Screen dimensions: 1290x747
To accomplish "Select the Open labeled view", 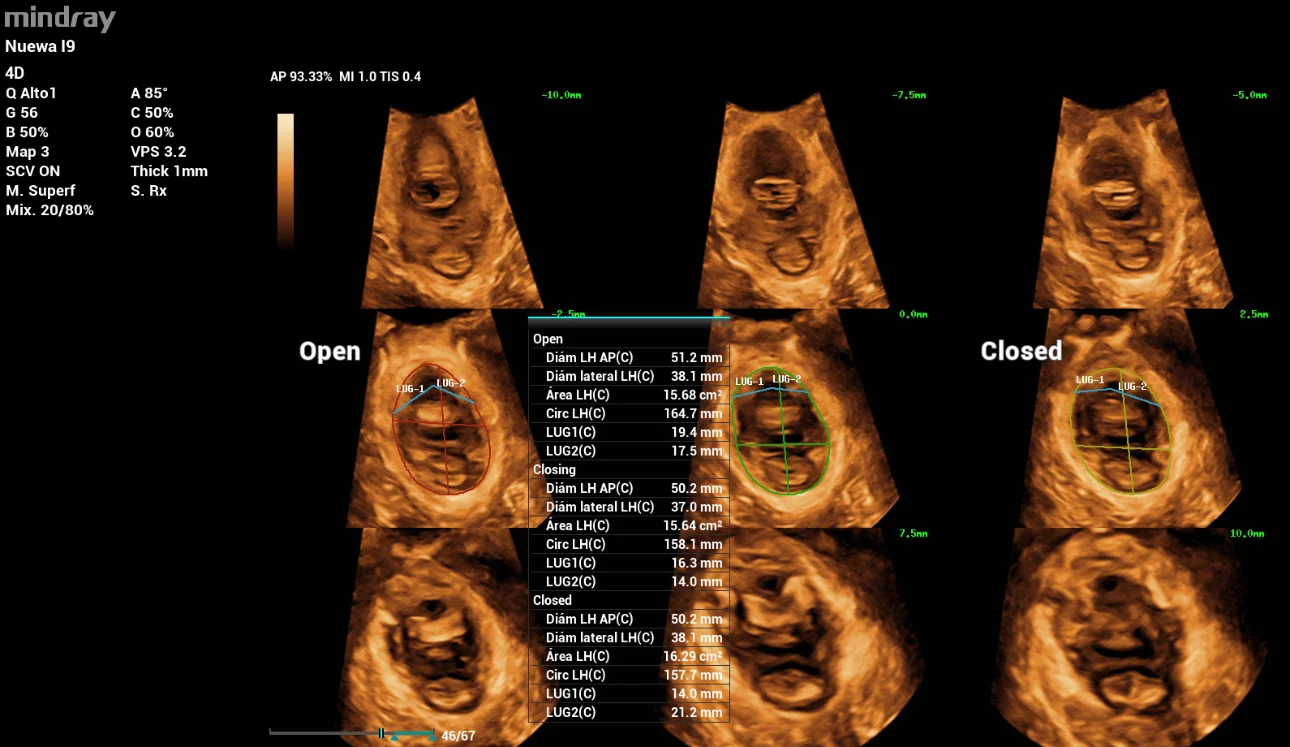I will tap(330, 351).
